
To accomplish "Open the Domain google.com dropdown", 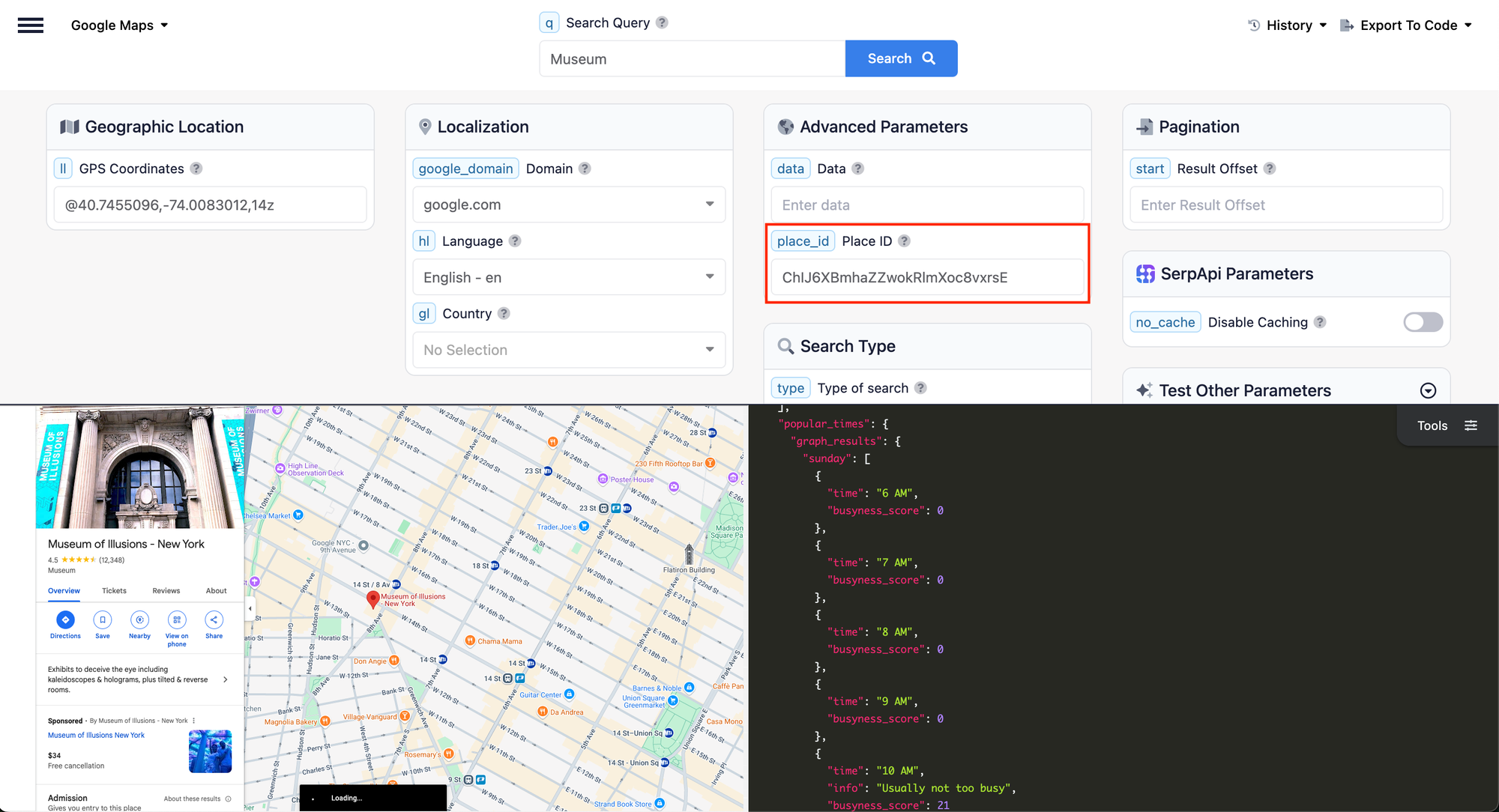I will (569, 204).
